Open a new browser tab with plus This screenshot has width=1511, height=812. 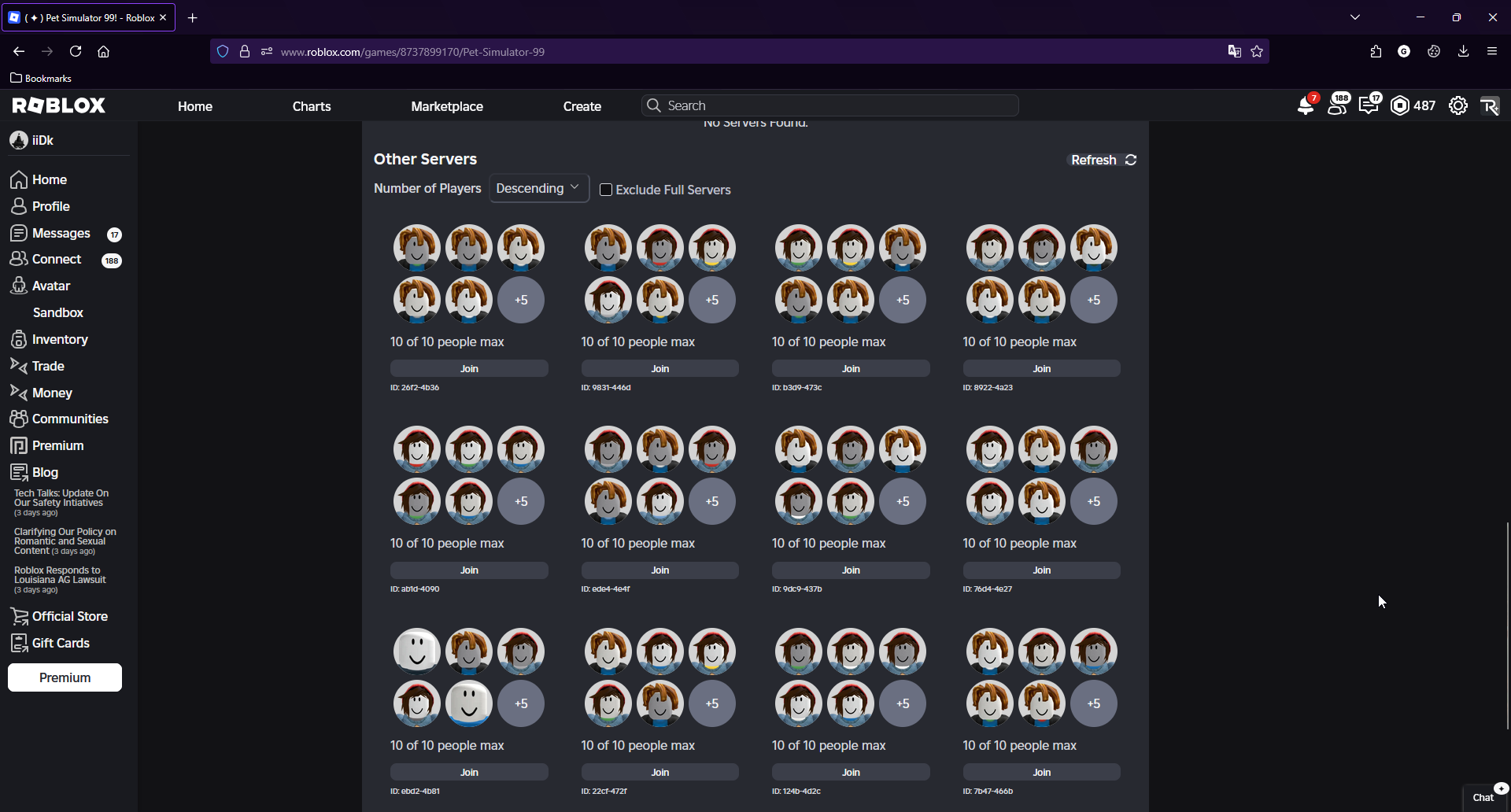tap(192, 17)
